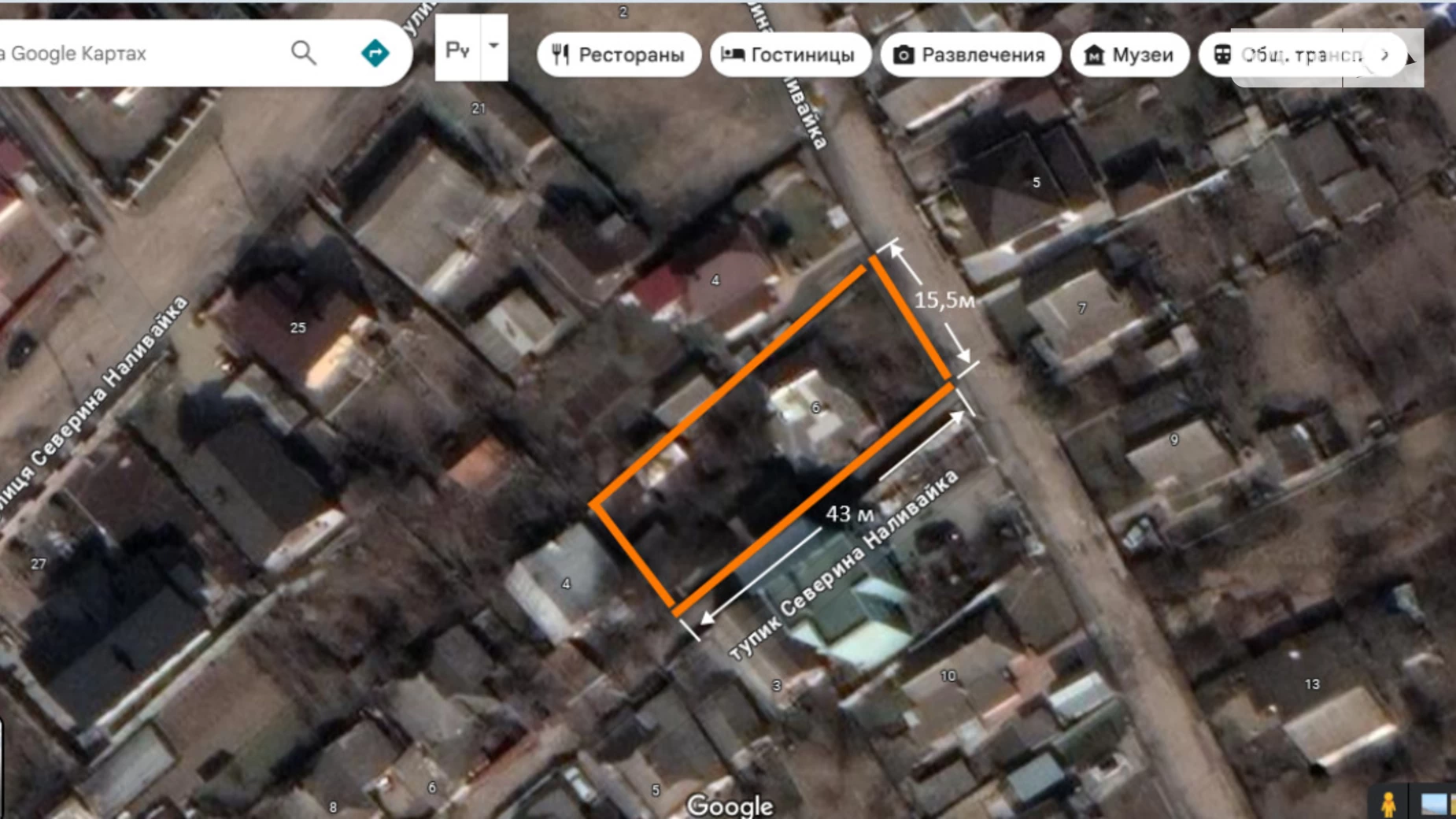The width and height of the screenshot is (1456, 819).
Task: Select the building labeled 10
Action: coord(948,676)
